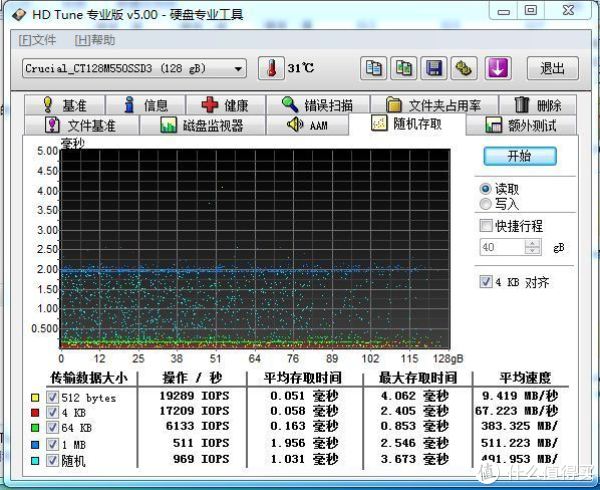Toggle the 4 KB 对齐 checkbox
Viewport: 600px width, 490px height.
[x=486, y=282]
